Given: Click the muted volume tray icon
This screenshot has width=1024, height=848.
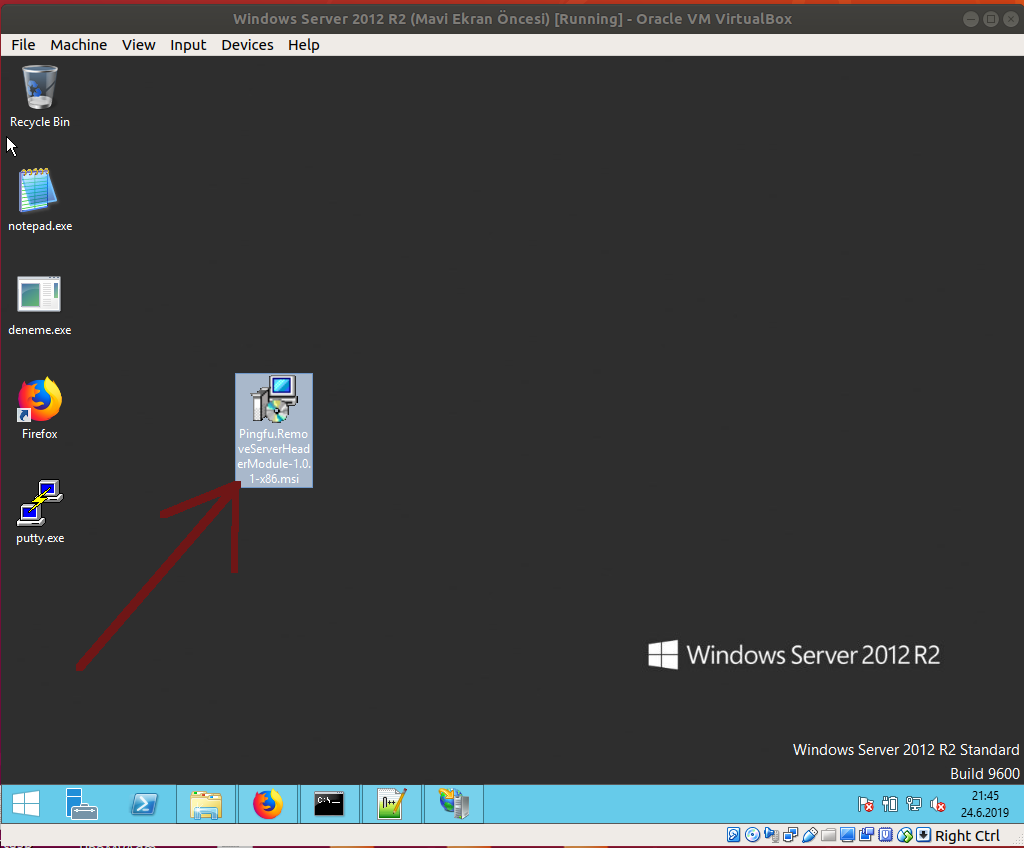Looking at the screenshot, I should [x=938, y=804].
